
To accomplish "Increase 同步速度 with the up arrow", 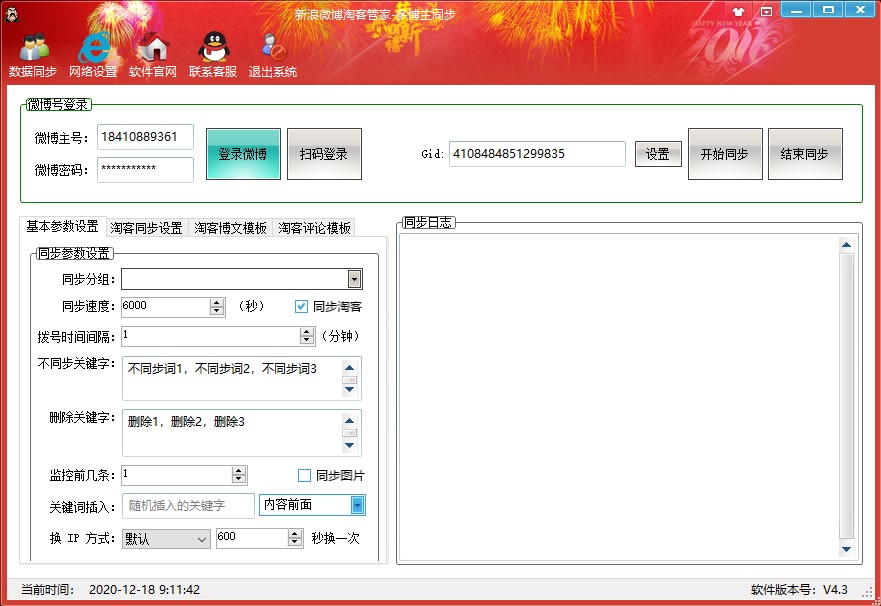I will pyautogui.click(x=217, y=302).
